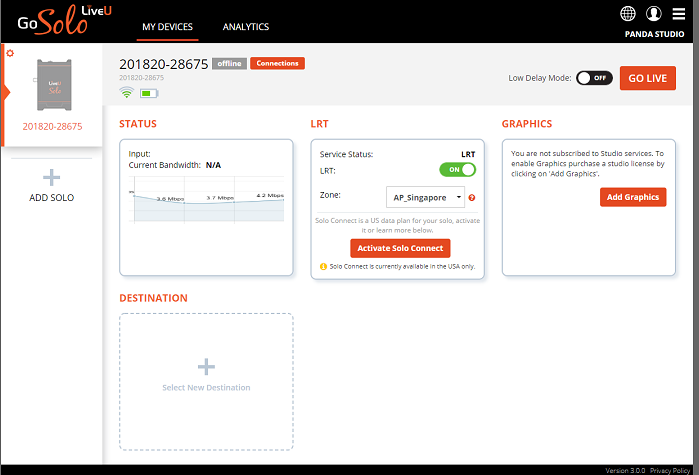699x475 pixels.
Task: Toggle Low Delay Mode switch
Action: click(594, 78)
